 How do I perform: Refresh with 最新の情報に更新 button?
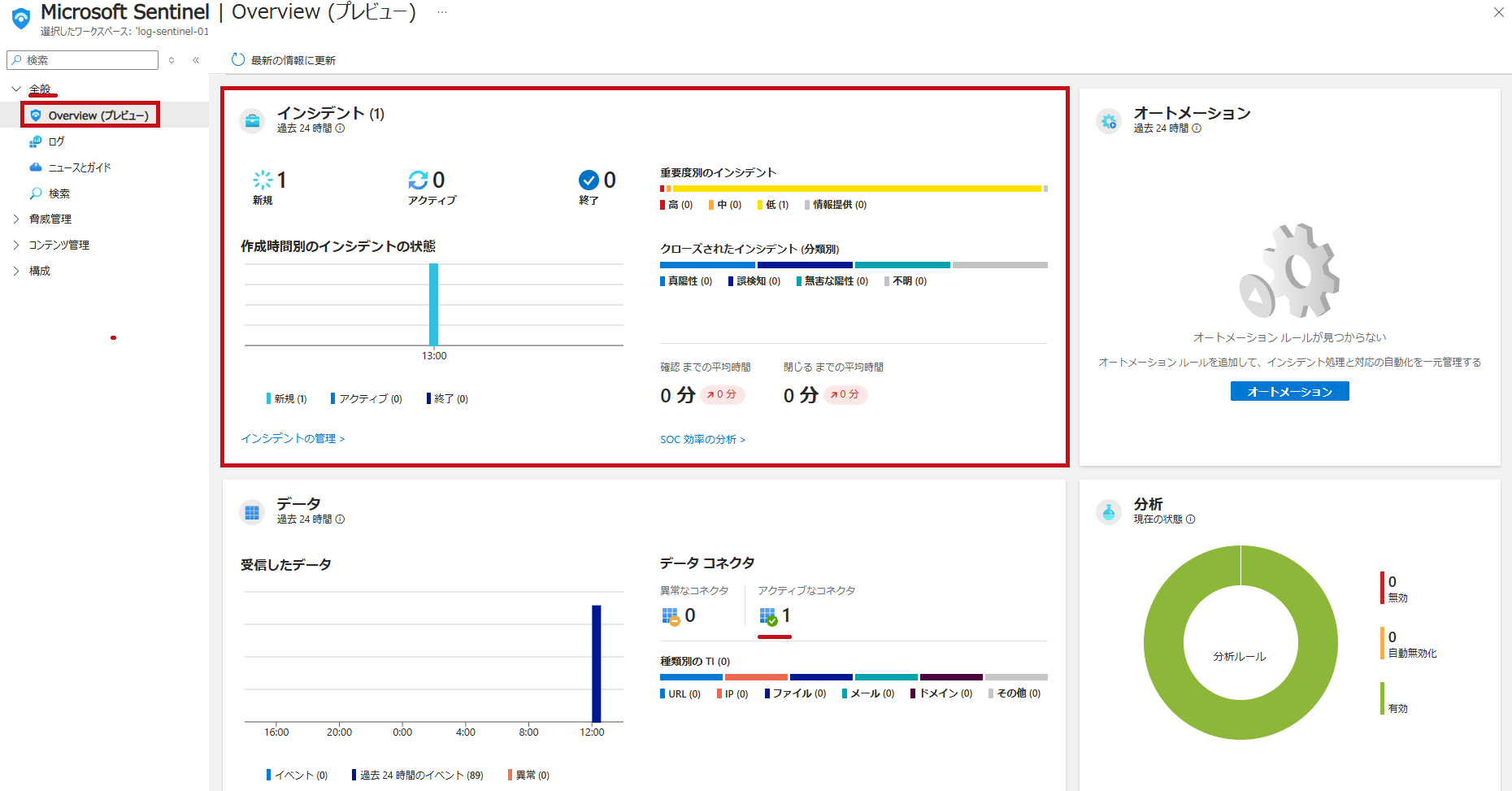[284, 60]
